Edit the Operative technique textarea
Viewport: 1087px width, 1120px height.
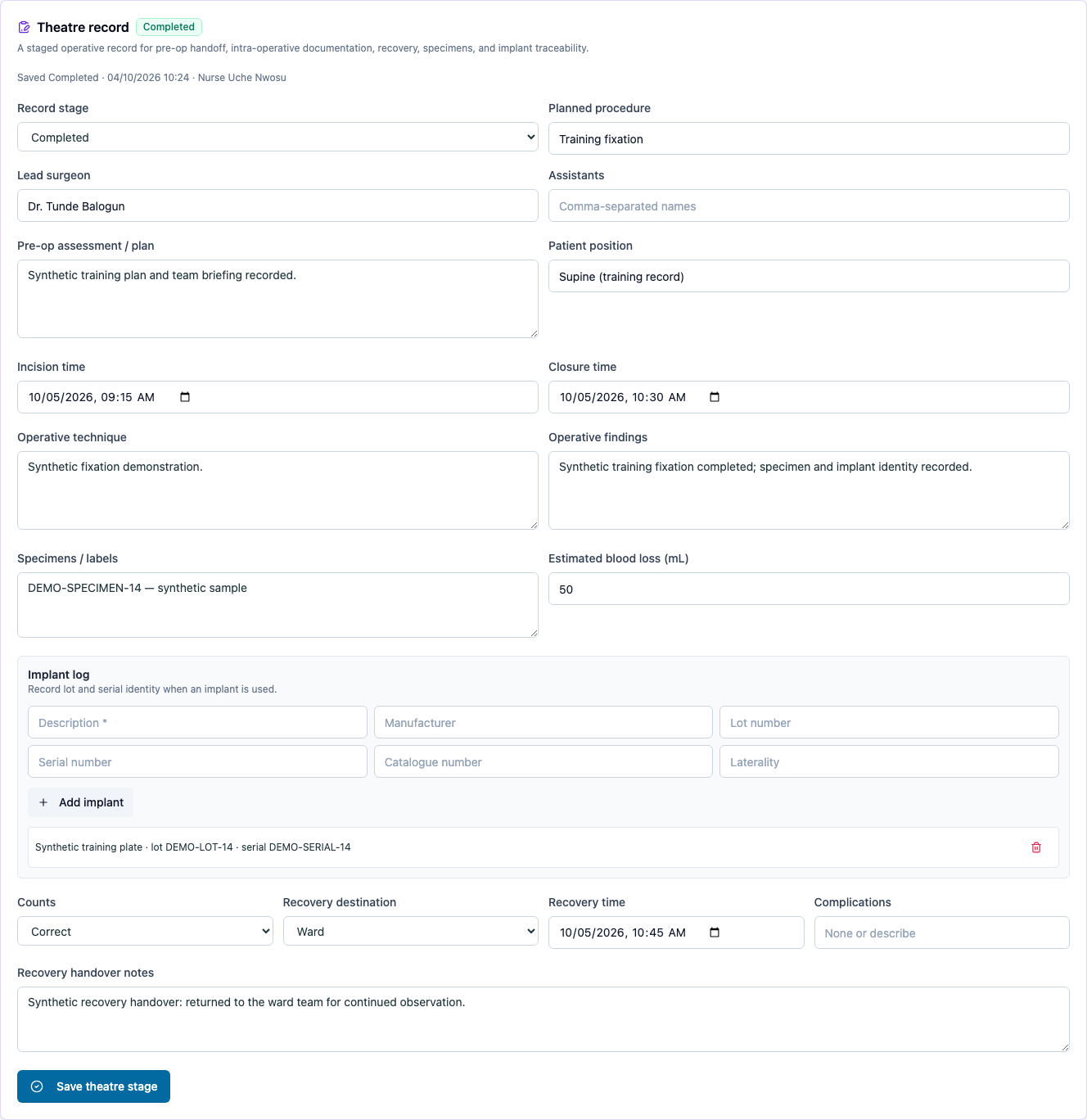pos(277,490)
